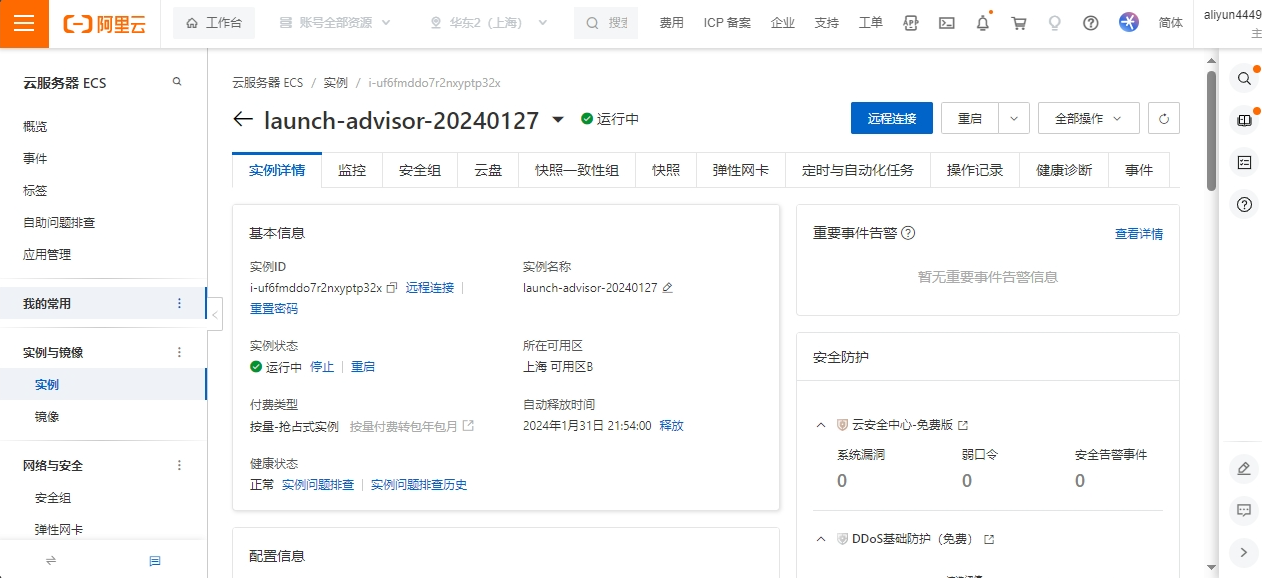Refresh the instance details page
This screenshot has width=1262, height=578.
pyautogui.click(x=1163, y=118)
